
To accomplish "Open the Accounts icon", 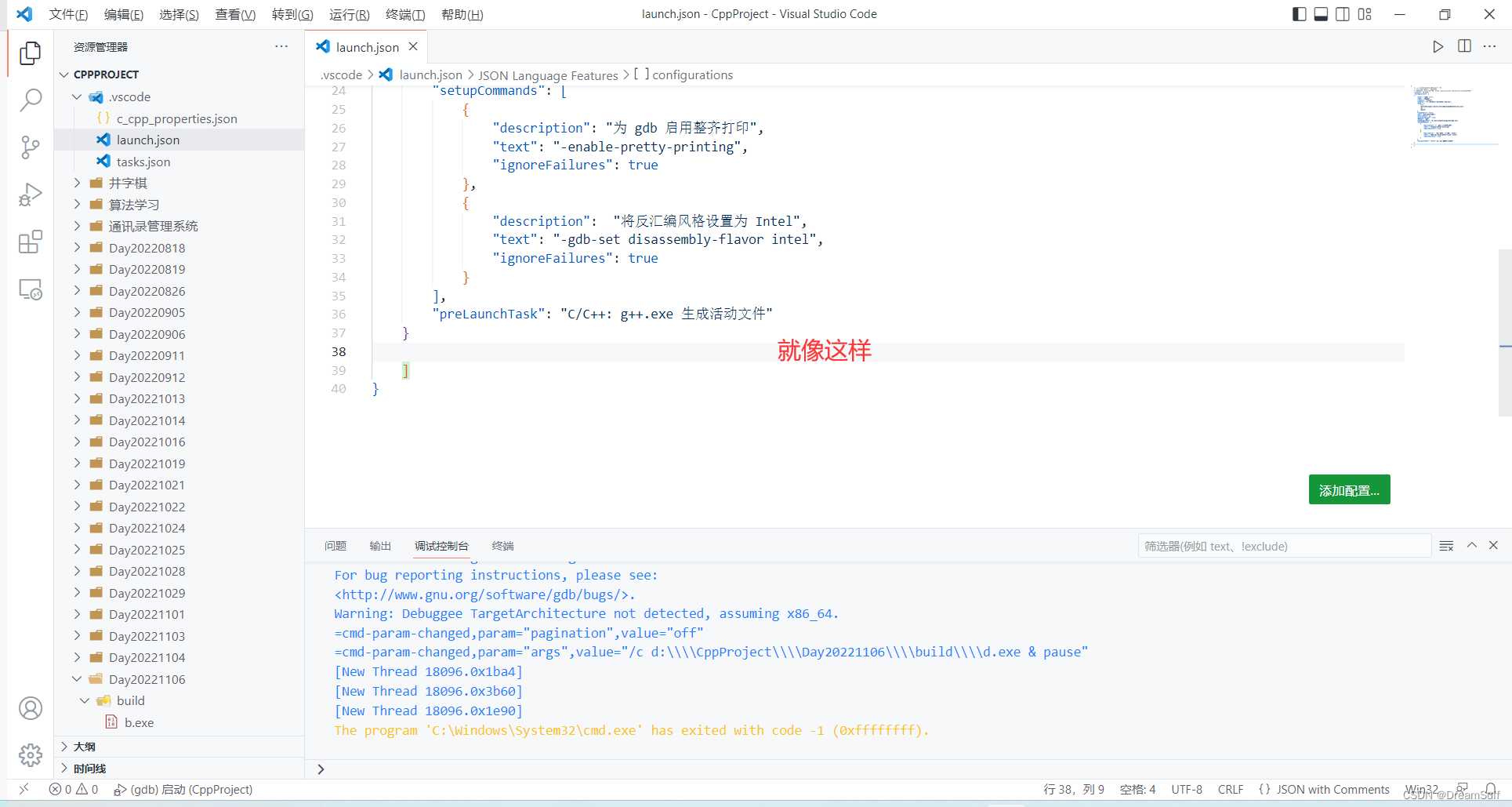I will click(x=30, y=708).
